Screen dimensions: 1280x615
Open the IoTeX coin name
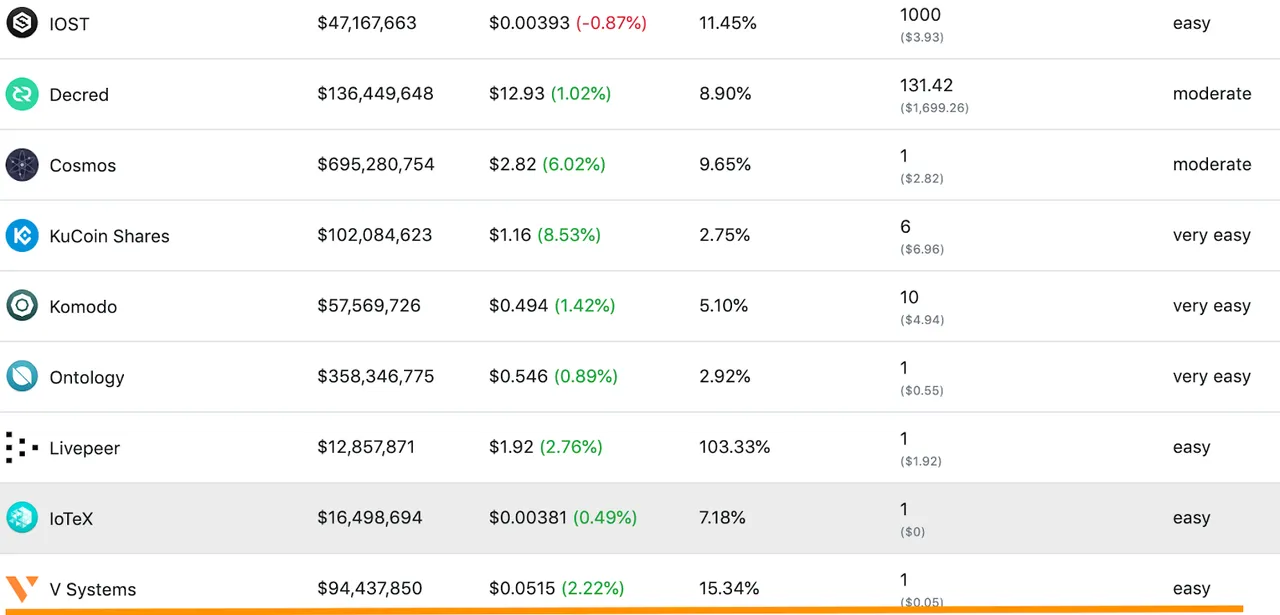point(71,519)
